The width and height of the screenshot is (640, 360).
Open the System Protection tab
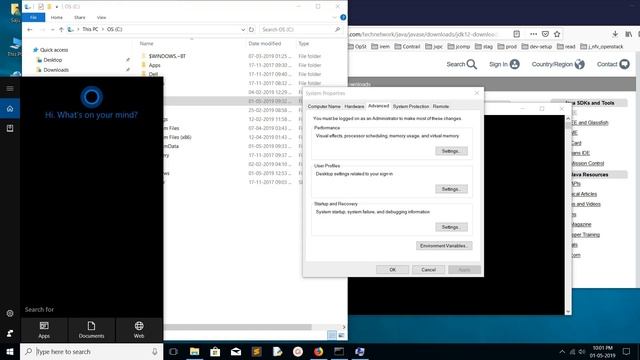411,106
